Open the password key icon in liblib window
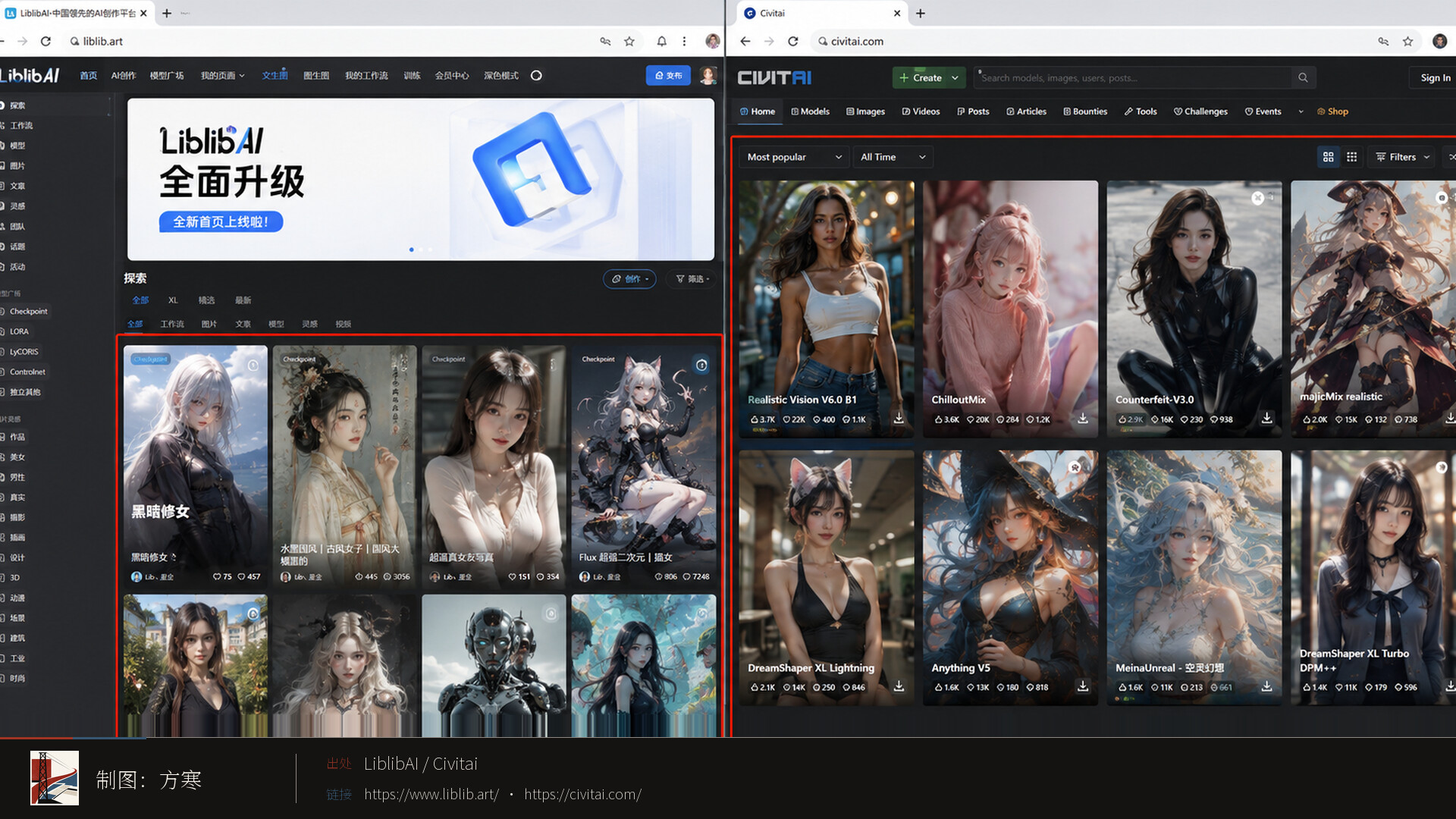Screen dimensions: 1456x819 point(605,42)
